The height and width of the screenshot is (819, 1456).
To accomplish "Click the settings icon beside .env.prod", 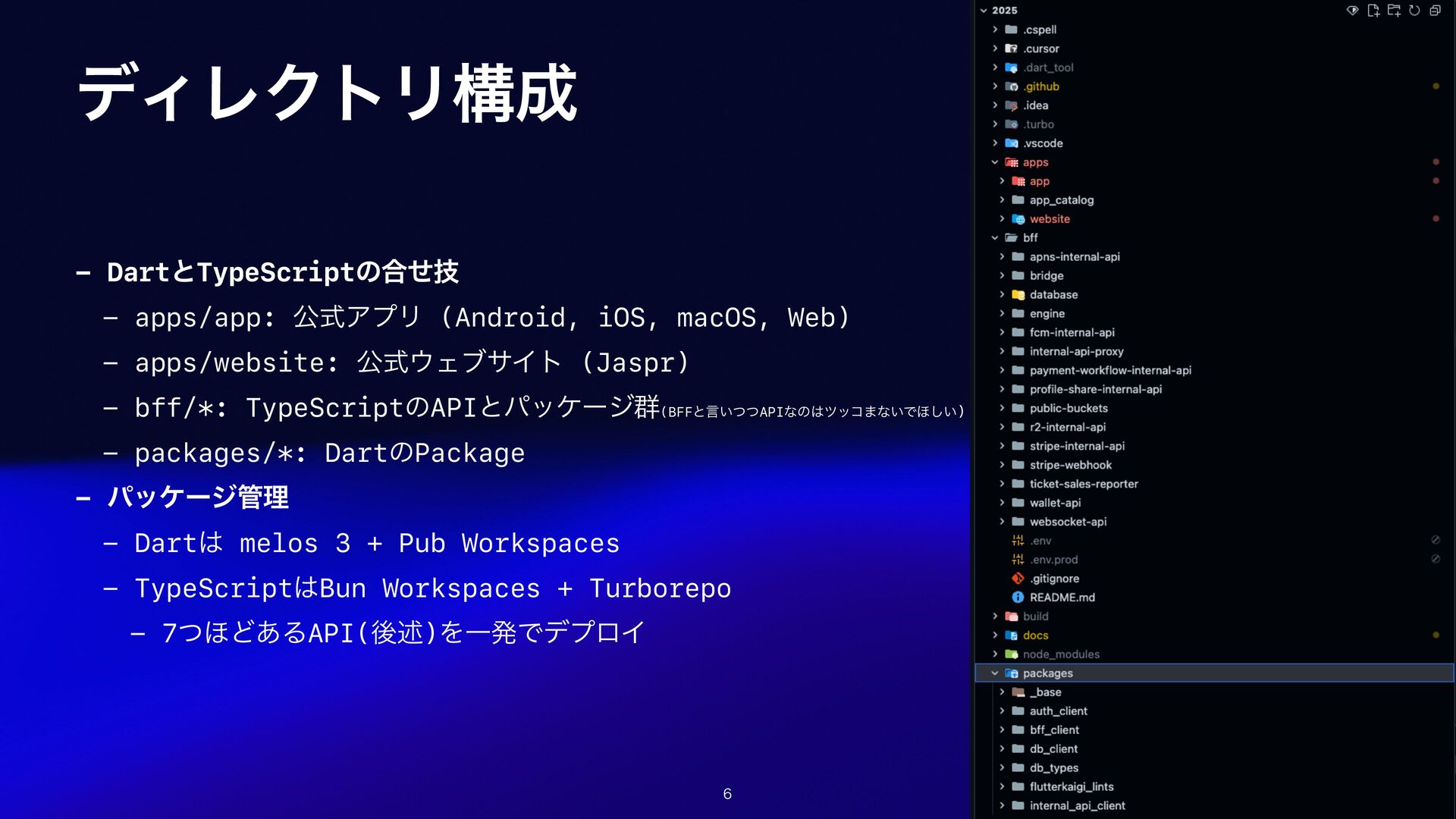I will [1018, 560].
